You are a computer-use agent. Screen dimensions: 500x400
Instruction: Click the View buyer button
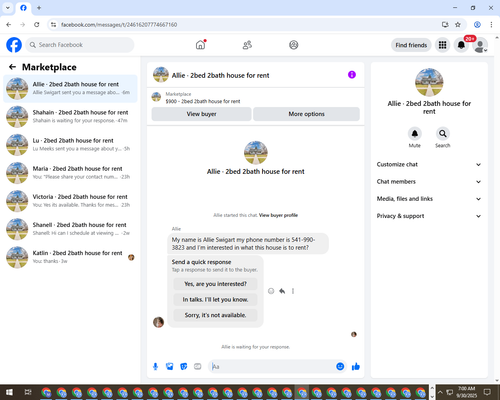[201, 114]
